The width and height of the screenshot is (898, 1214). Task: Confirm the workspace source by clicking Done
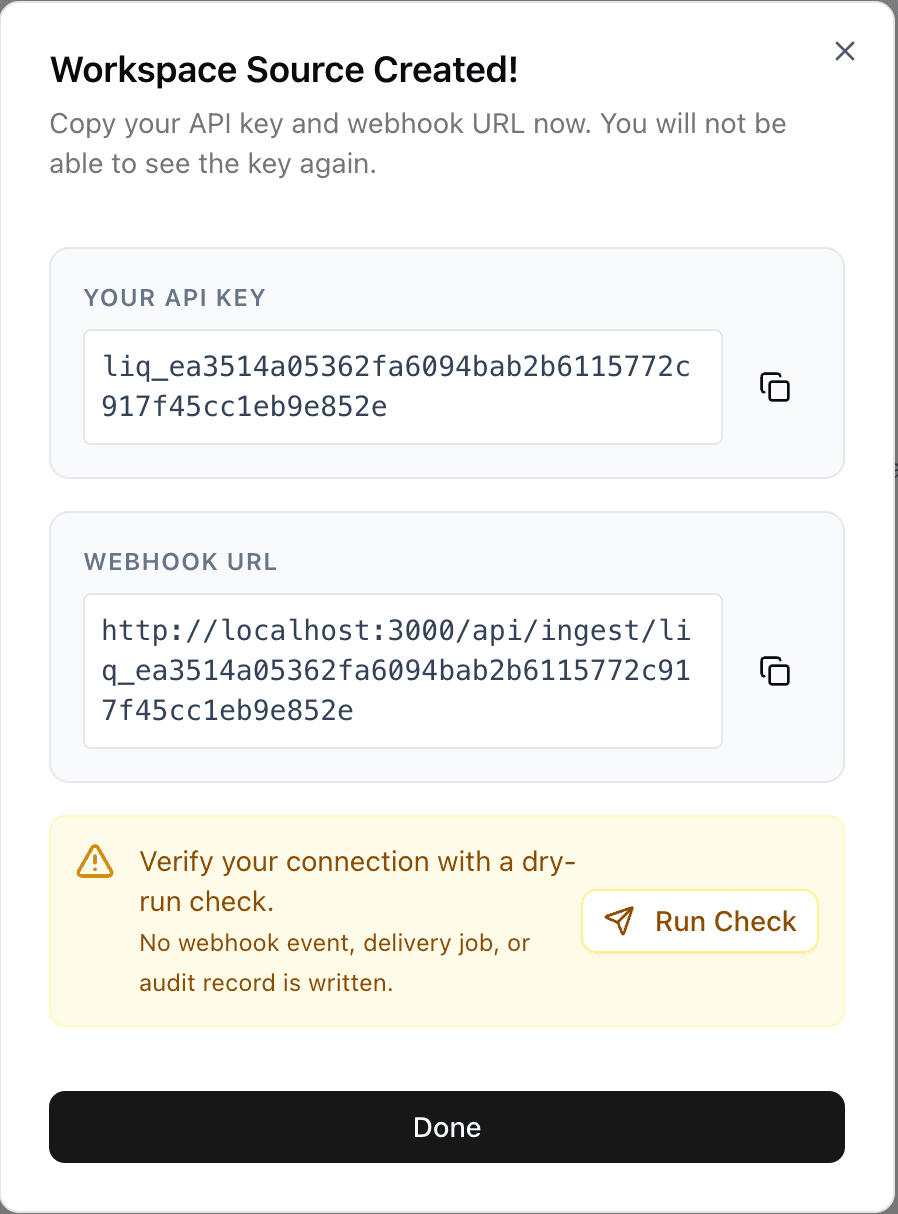coord(447,1127)
